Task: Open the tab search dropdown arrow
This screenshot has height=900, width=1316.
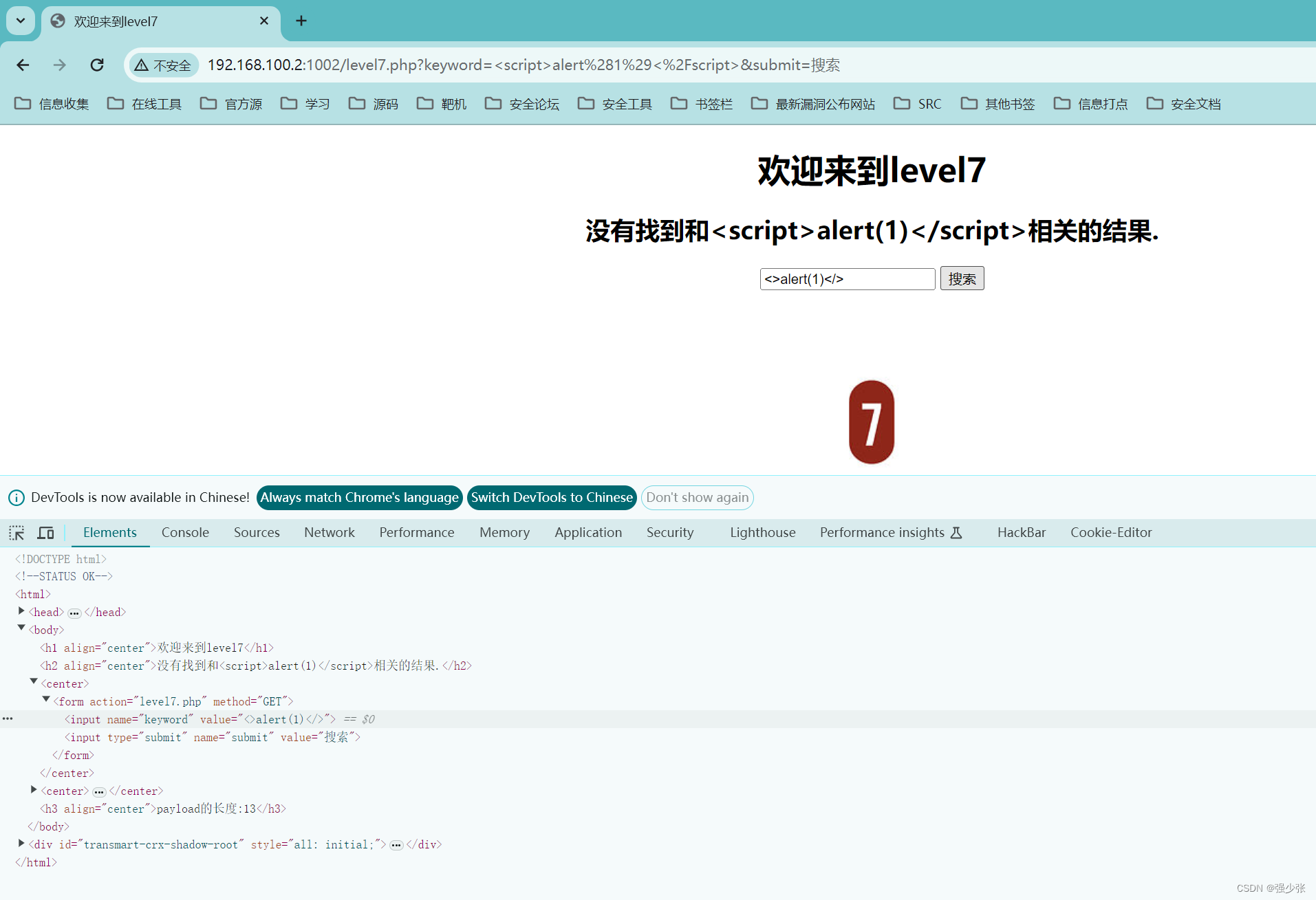Action: click(21, 21)
